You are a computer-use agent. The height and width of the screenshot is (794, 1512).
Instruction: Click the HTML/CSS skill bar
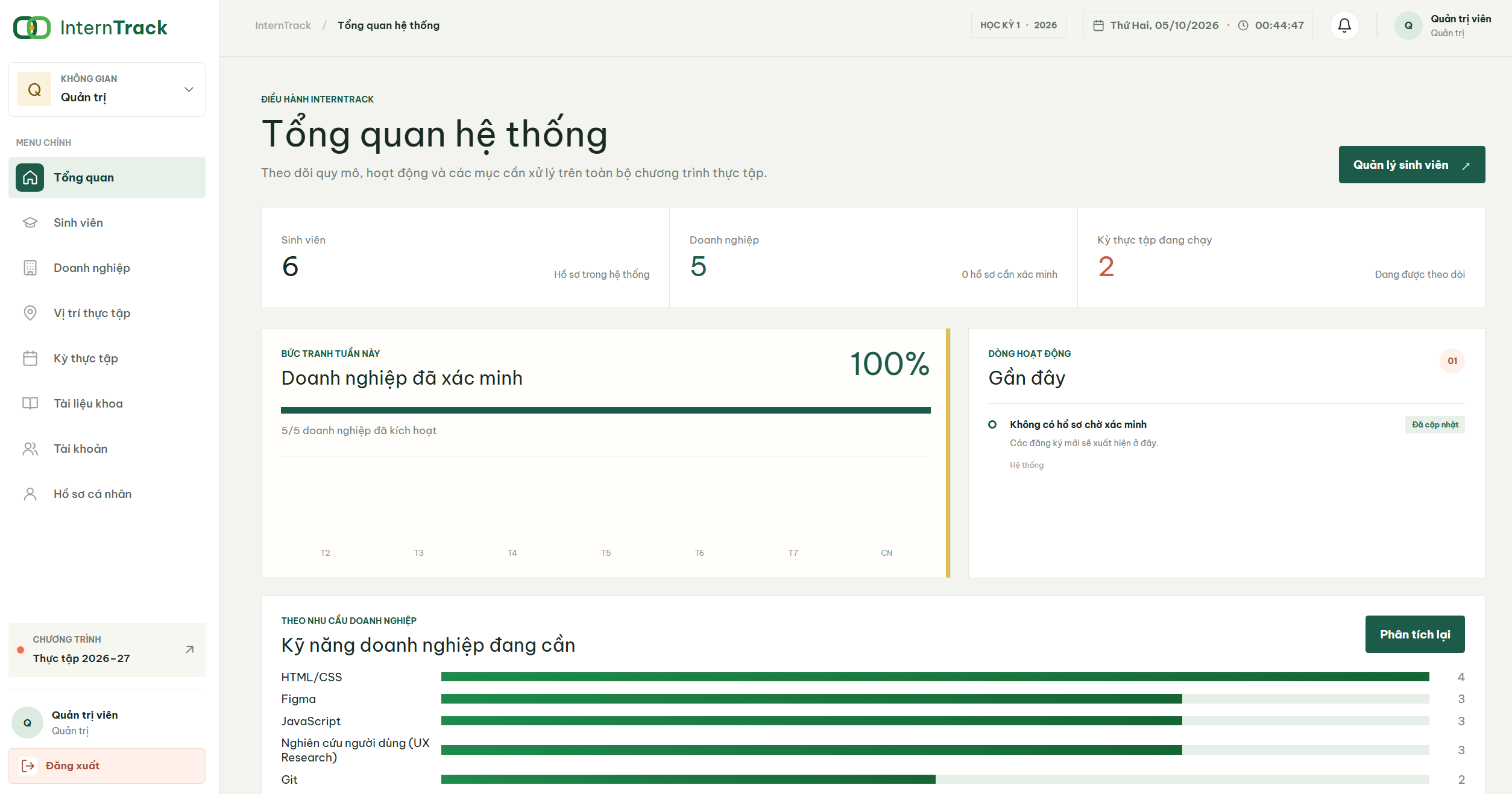coord(935,677)
